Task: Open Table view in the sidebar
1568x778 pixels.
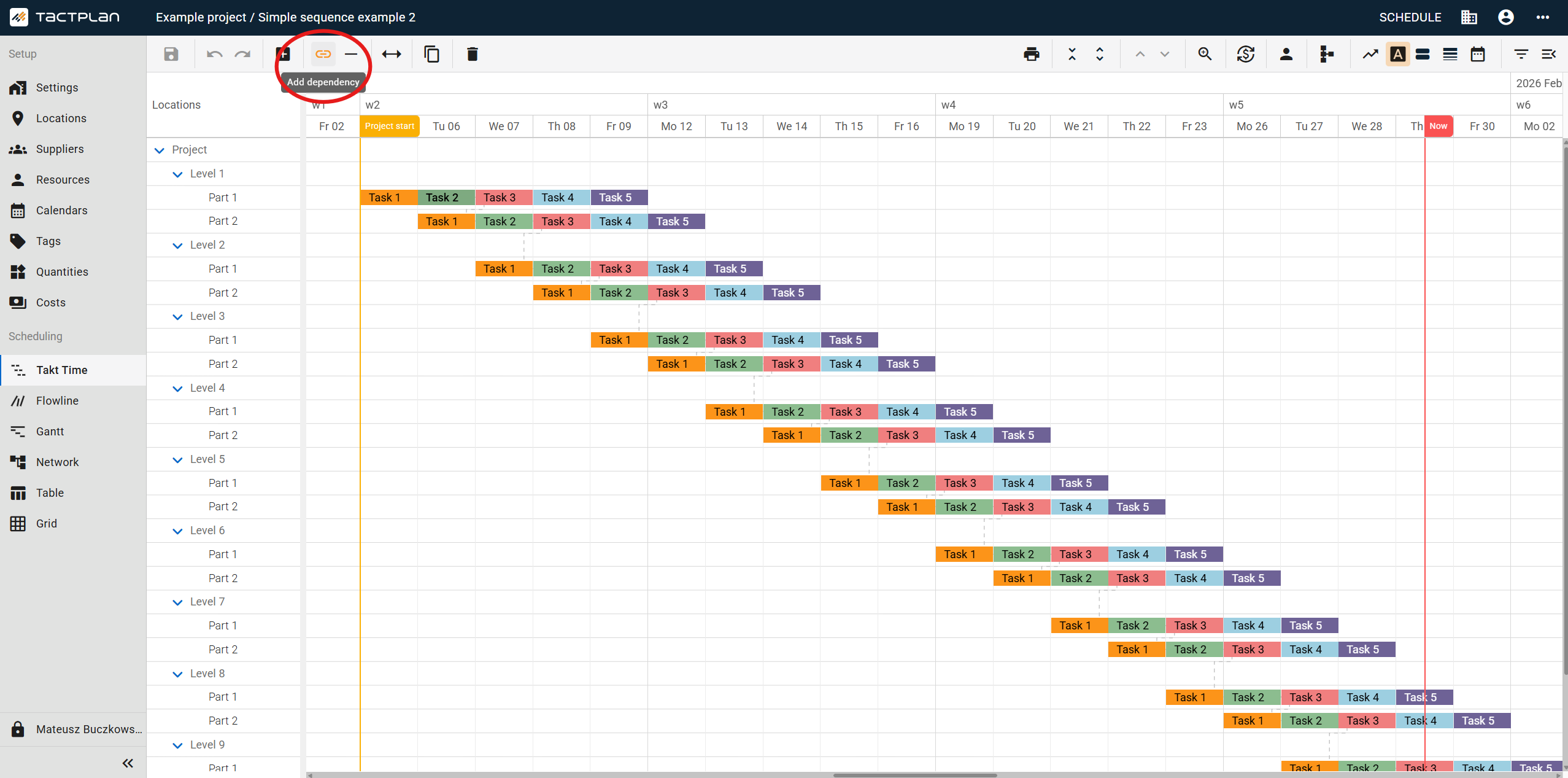Action: [x=73, y=493]
